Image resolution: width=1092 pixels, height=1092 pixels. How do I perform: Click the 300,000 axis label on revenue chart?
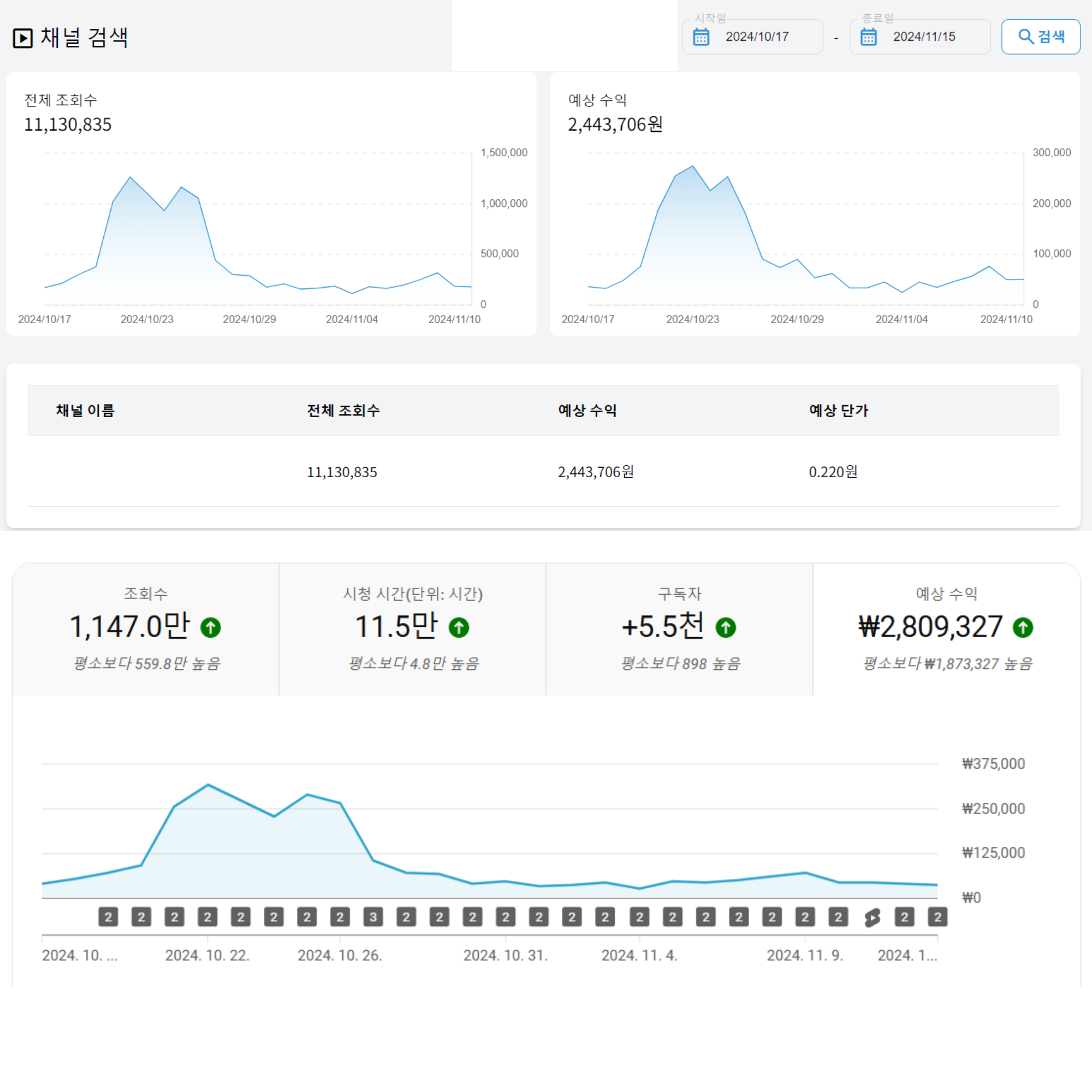coord(1052,153)
